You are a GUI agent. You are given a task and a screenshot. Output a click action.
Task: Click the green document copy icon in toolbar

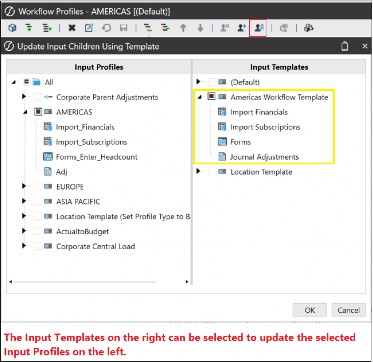click(284, 28)
